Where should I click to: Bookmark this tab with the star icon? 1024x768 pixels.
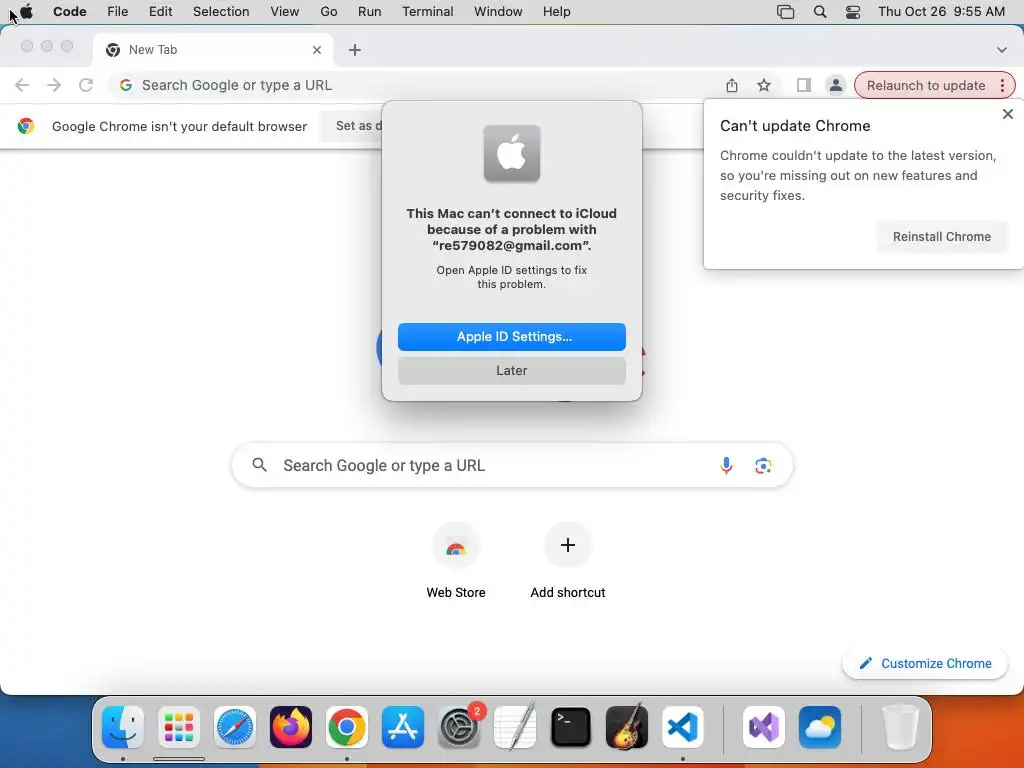pyautogui.click(x=764, y=85)
